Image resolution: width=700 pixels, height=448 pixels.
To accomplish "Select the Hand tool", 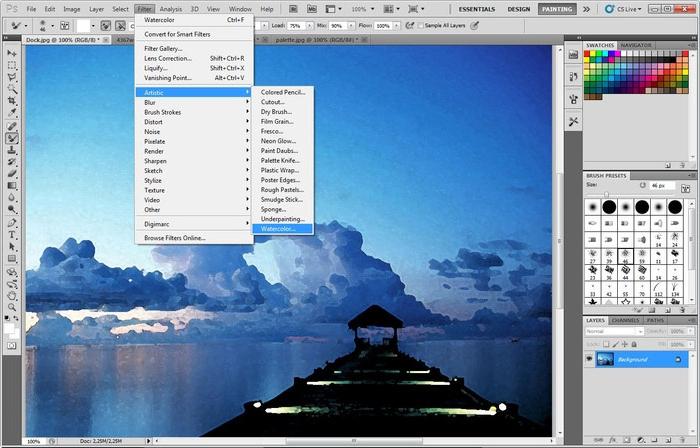I will pyautogui.click(x=12, y=295).
